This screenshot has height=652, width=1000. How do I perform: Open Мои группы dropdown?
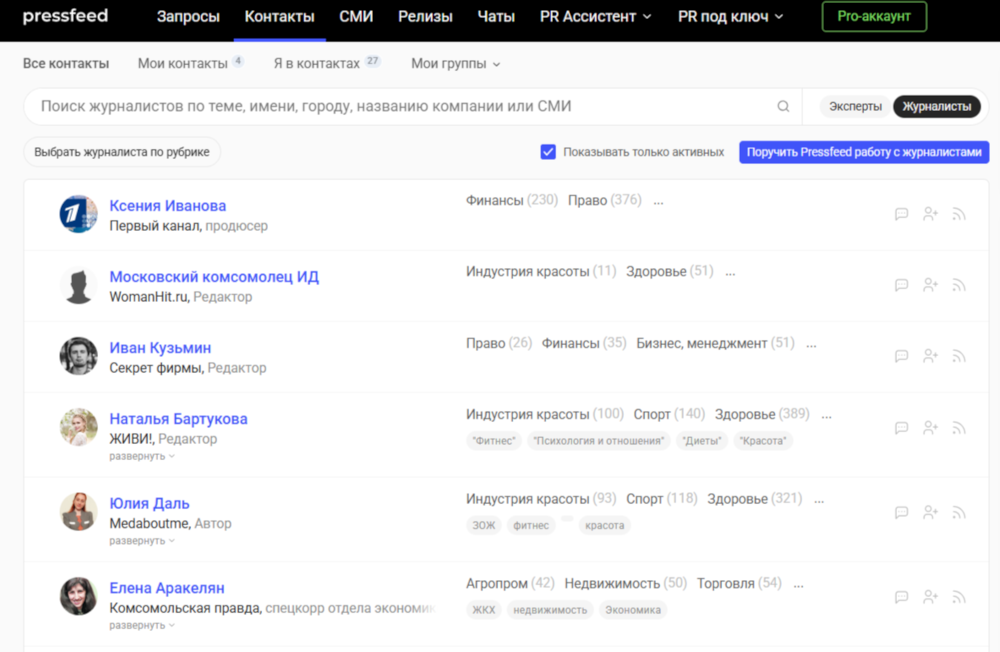pyautogui.click(x=455, y=64)
